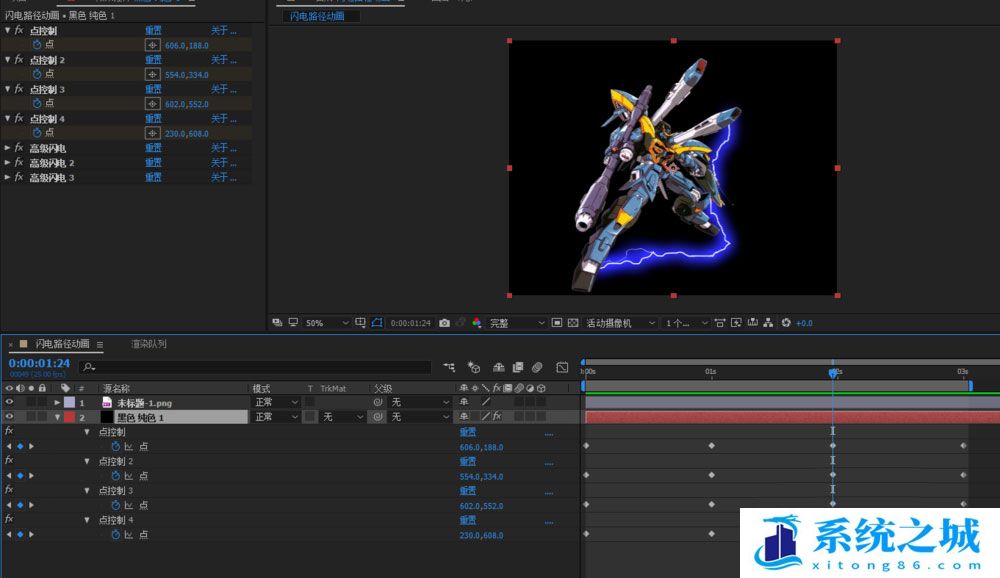The image size is (1000, 578).
Task: Reset exposure in the viewer
Action: click(x=786, y=323)
